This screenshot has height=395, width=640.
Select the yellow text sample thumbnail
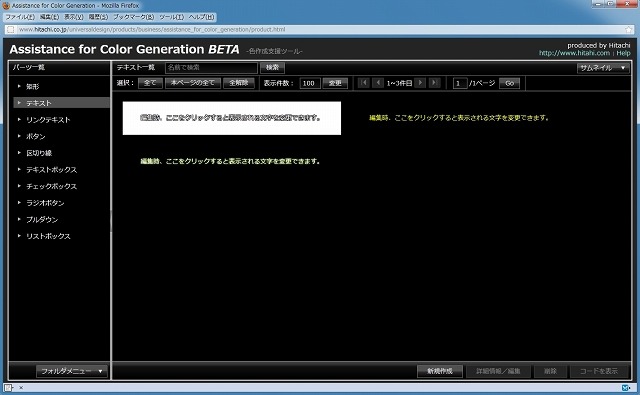tap(459, 118)
